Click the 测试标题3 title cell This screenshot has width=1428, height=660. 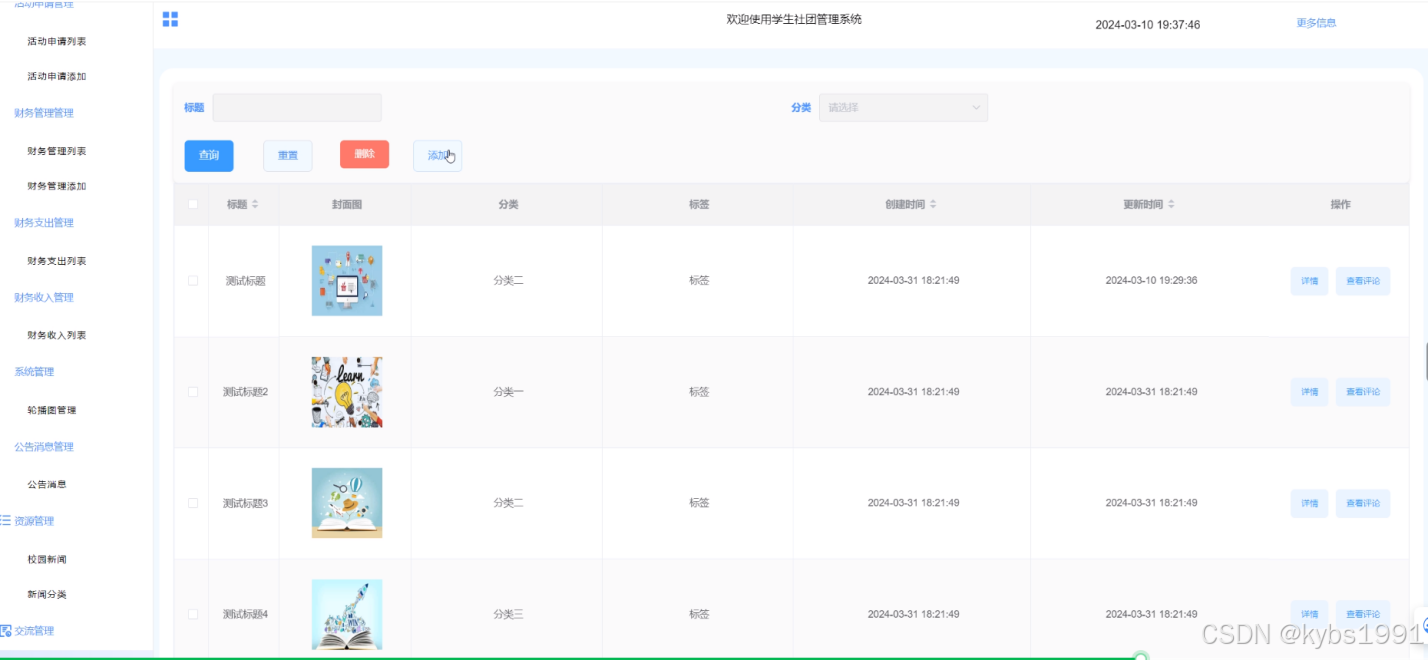pos(245,503)
